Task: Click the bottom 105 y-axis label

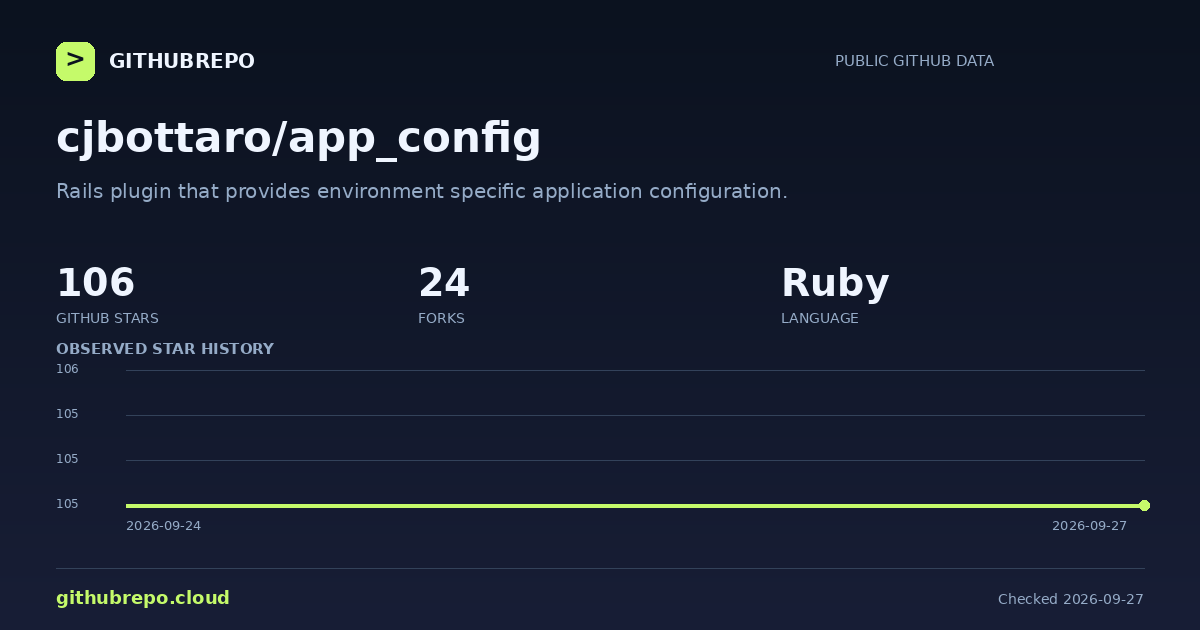Action: (x=67, y=504)
